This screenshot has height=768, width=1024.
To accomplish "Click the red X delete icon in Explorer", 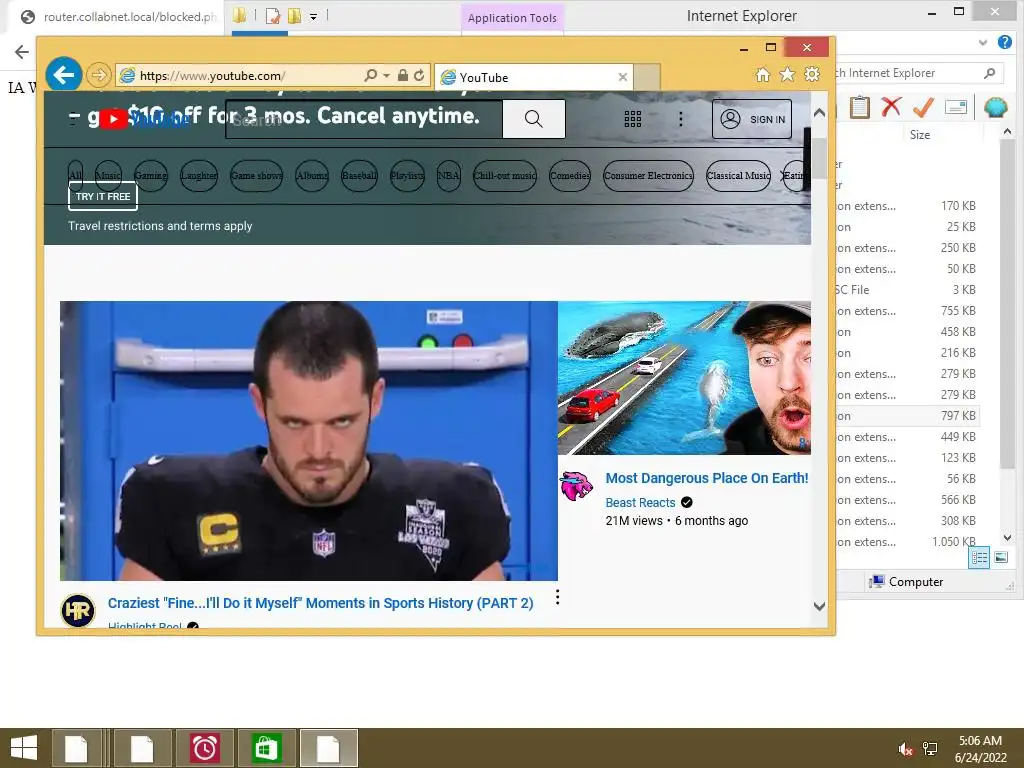I will point(891,106).
